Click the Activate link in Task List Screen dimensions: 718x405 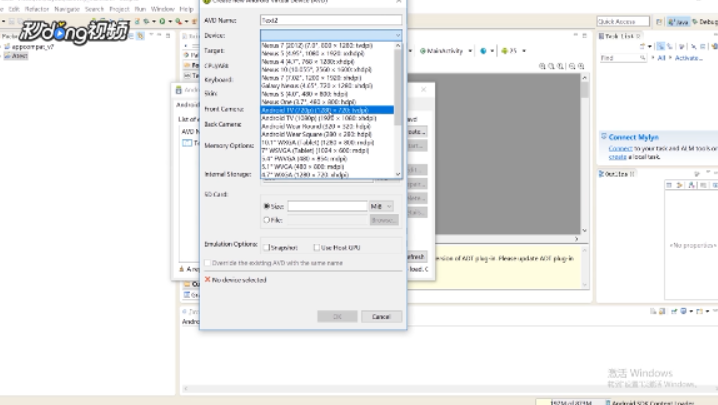[x=688, y=58]
